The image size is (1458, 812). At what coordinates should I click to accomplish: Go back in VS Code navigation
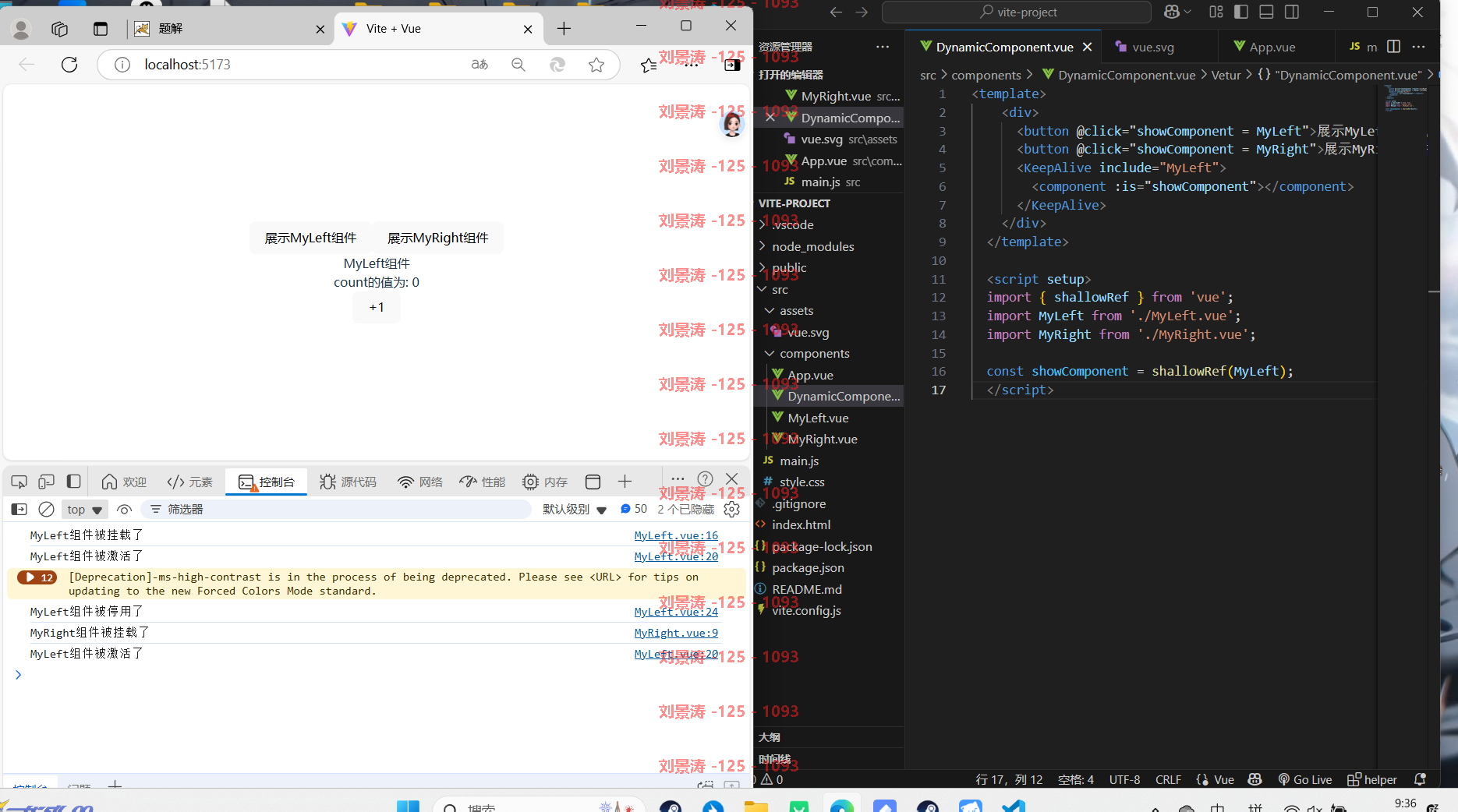836,12
